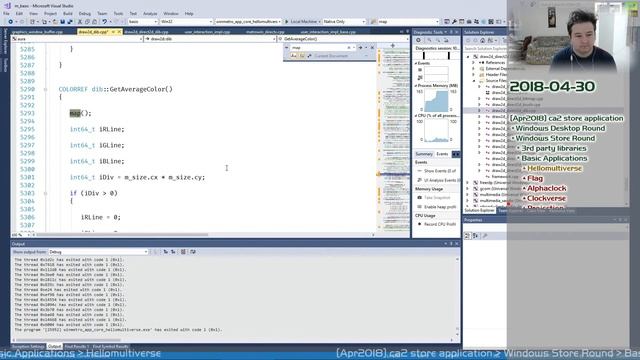Screen dimensions: 640x360
Task: Switch to user_interaction_impl_base.cpp tab
Action: tap(328, 31)
